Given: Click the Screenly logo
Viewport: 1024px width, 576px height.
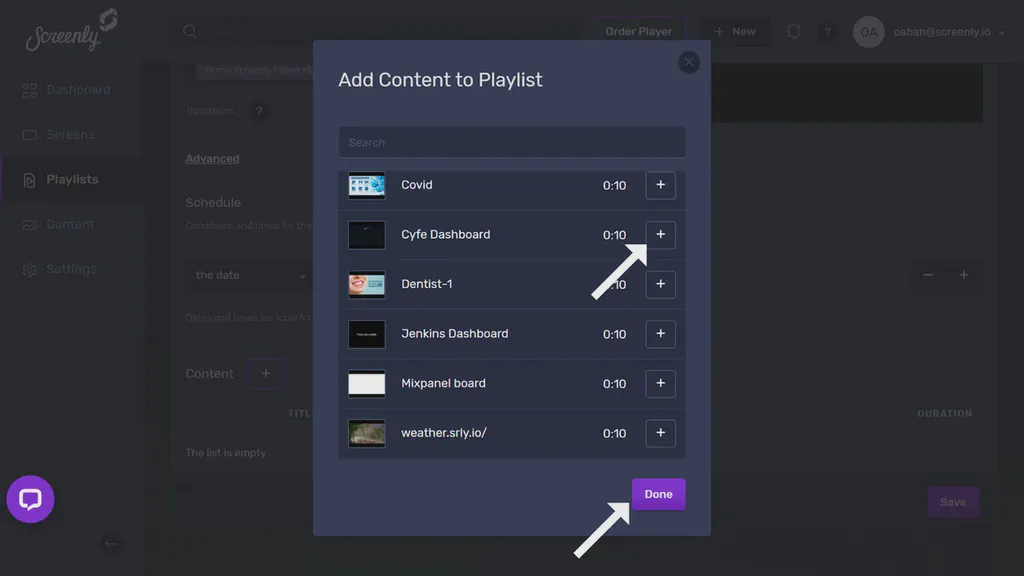Looking at the screenshot, I should [x=66, y=34].
